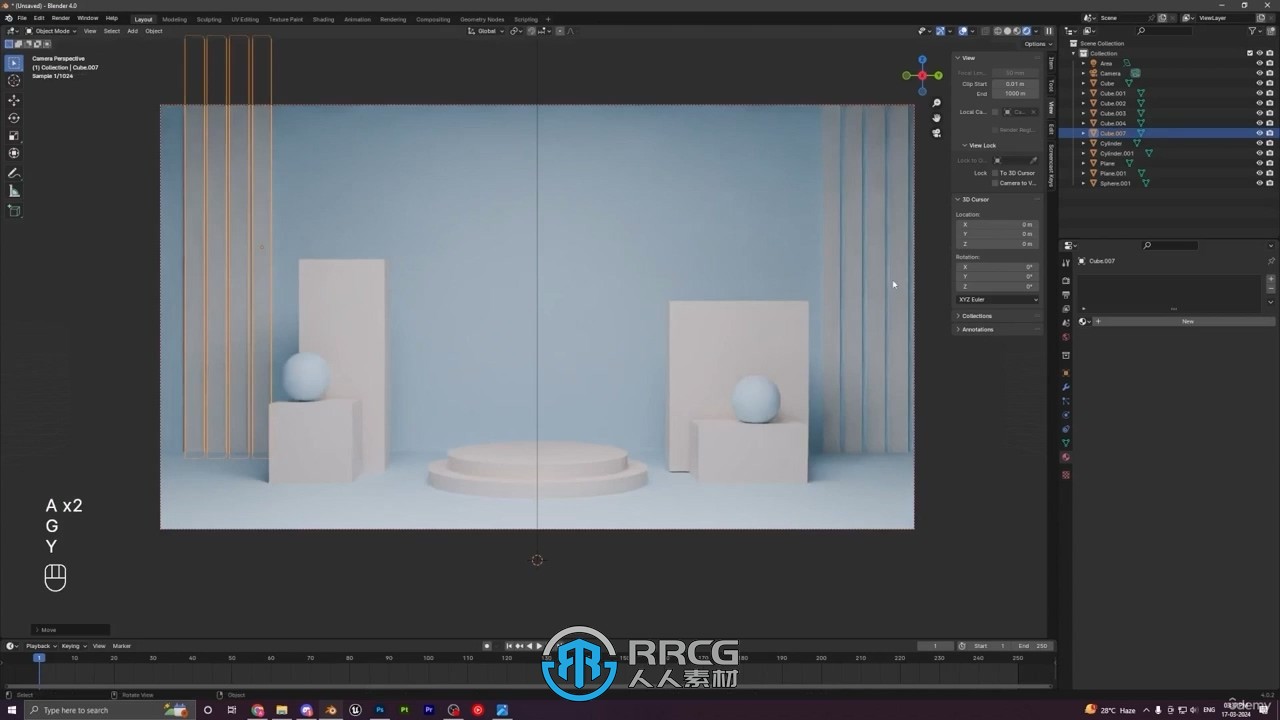Select the Move tool

pos(14,100)
